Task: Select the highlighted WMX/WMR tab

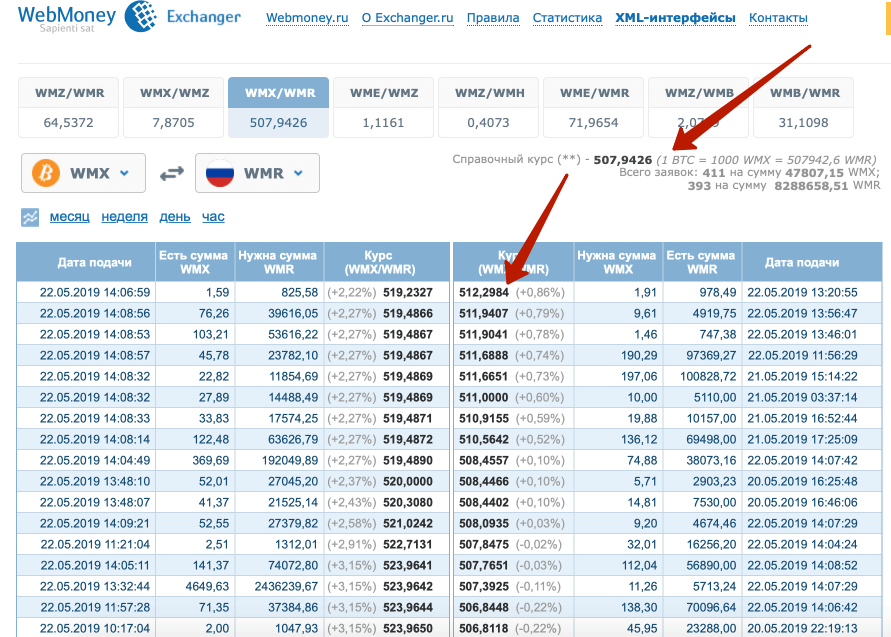Action: [278, 107]
